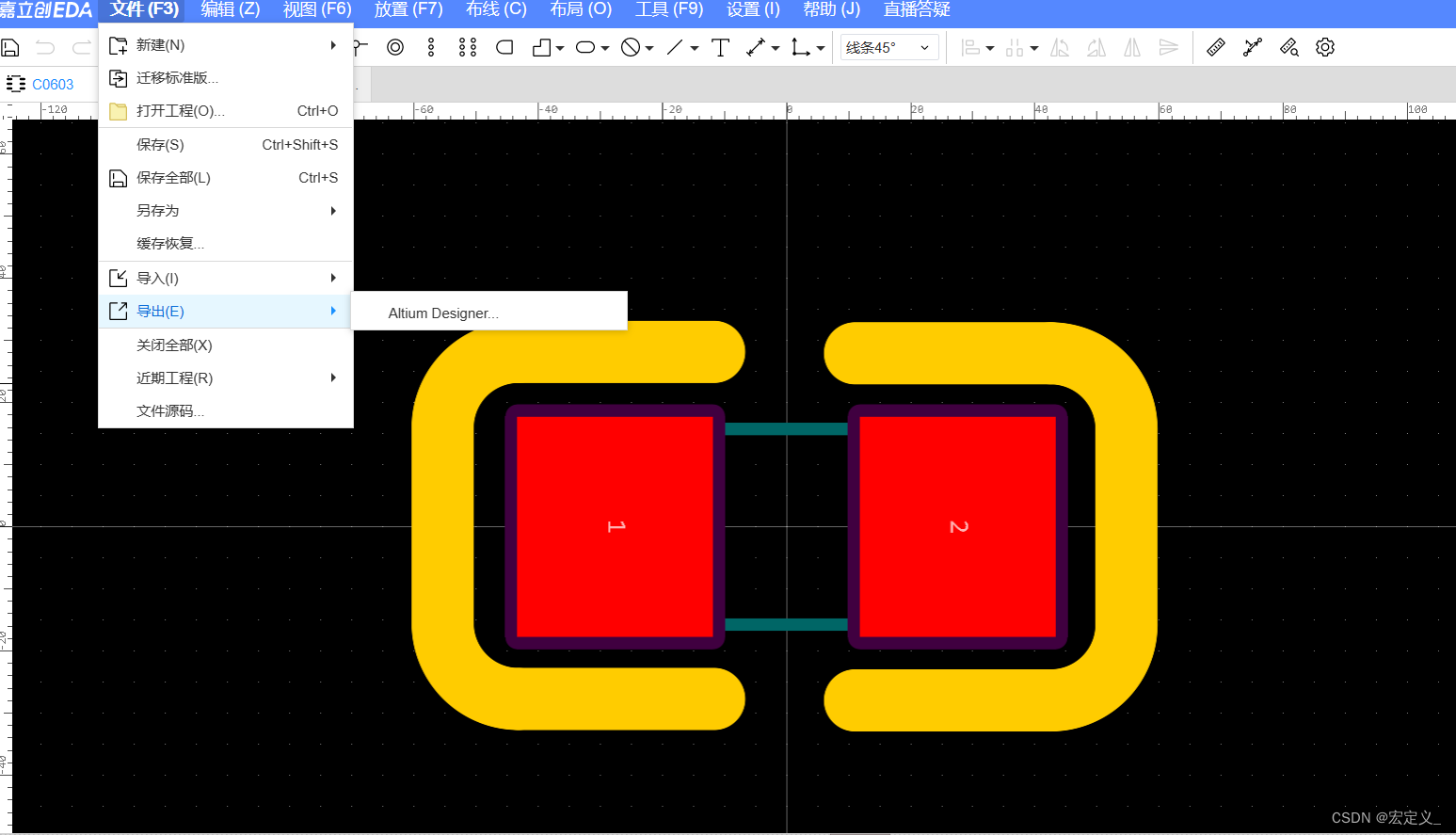Choose 打开工程(O)... menu entry
Viewport: 1456px width, 835px height.
point(226,111)
